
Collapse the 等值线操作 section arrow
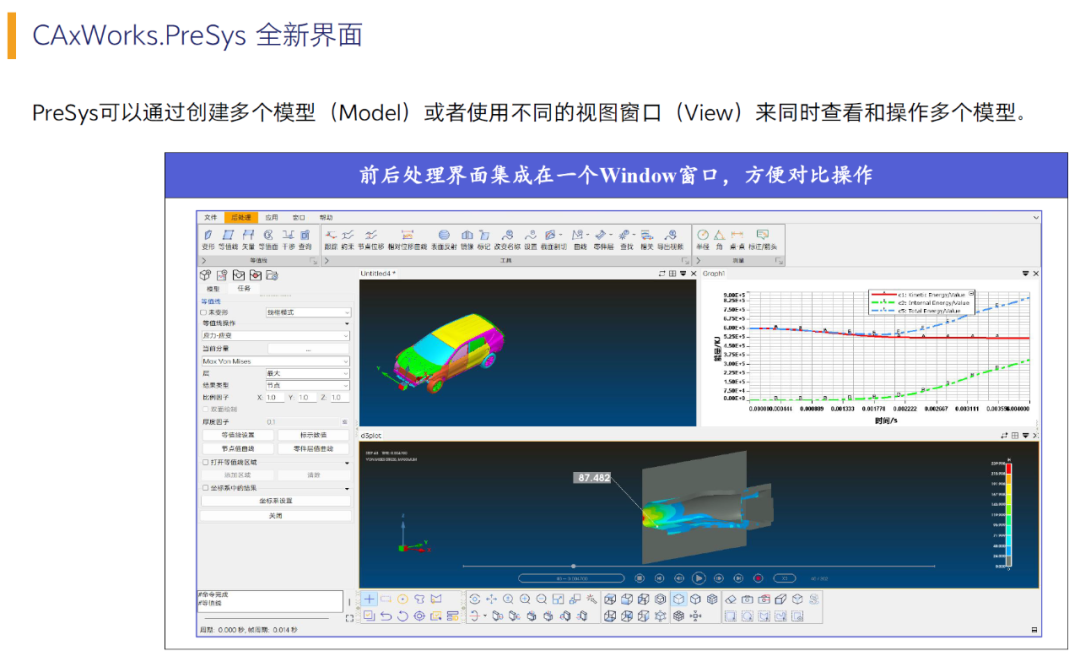point(346,323)
